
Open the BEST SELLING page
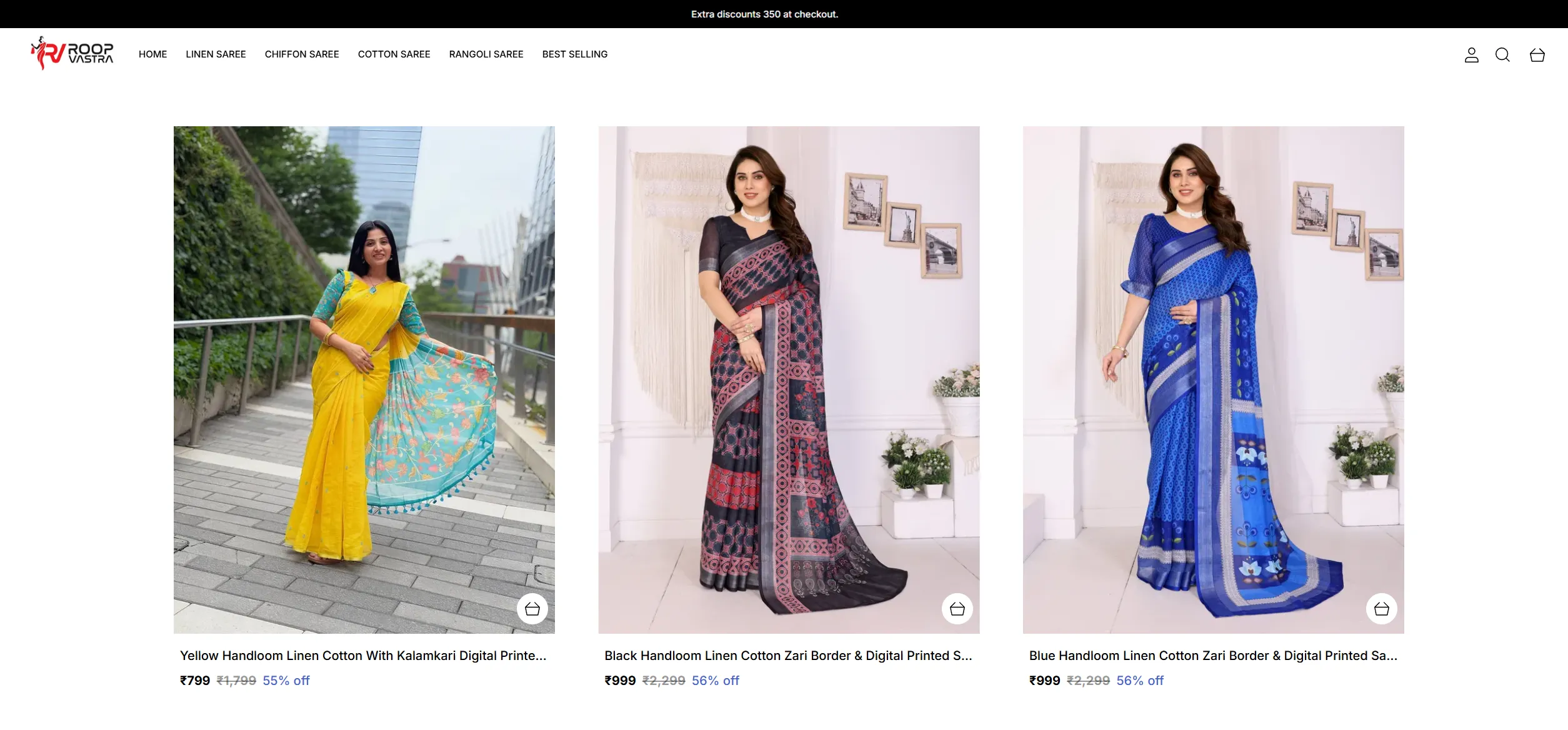pos(575,54)
